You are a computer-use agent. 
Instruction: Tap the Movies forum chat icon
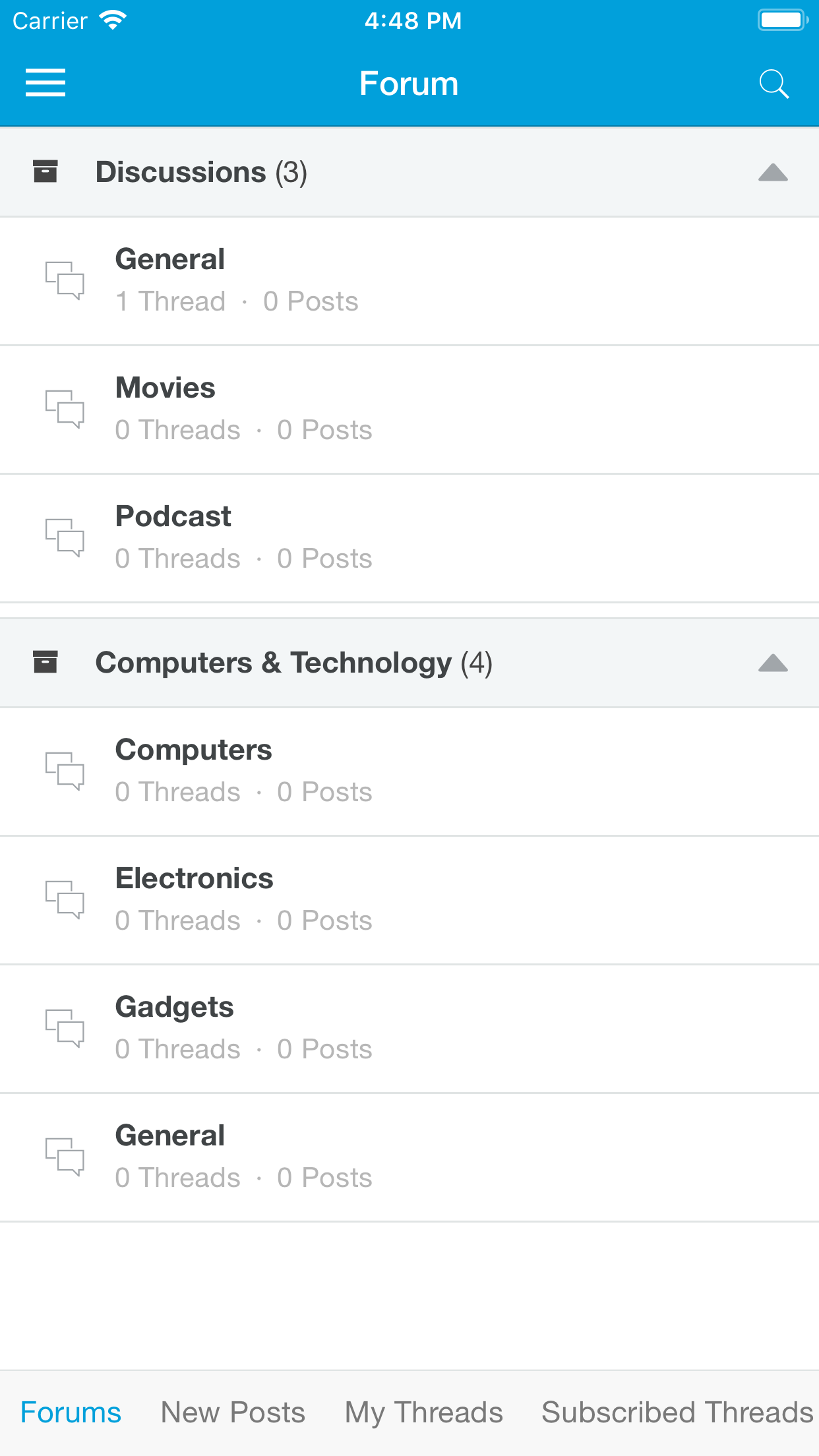(65, 409)
